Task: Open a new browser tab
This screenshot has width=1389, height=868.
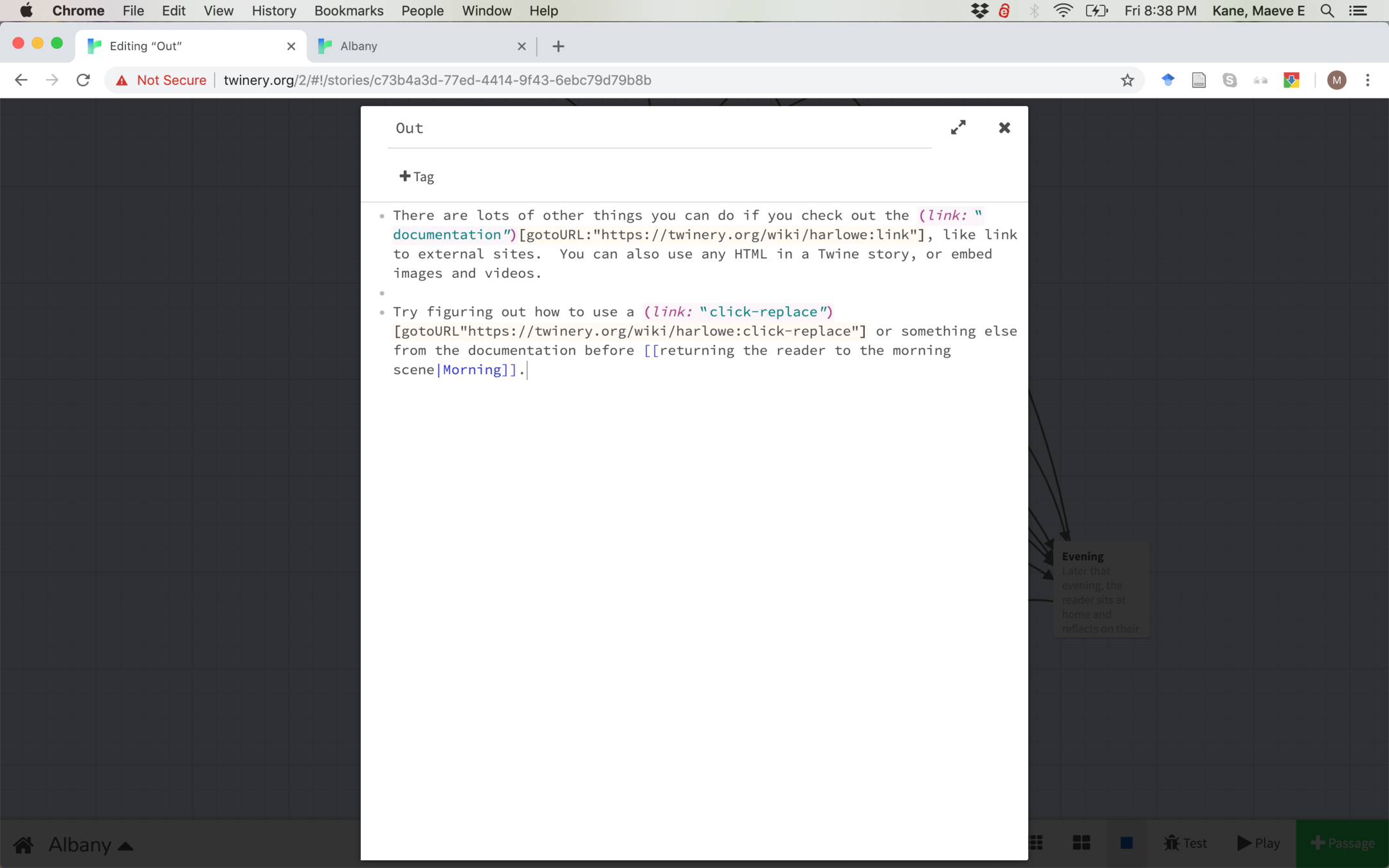Action: click(x=558, y=46)
